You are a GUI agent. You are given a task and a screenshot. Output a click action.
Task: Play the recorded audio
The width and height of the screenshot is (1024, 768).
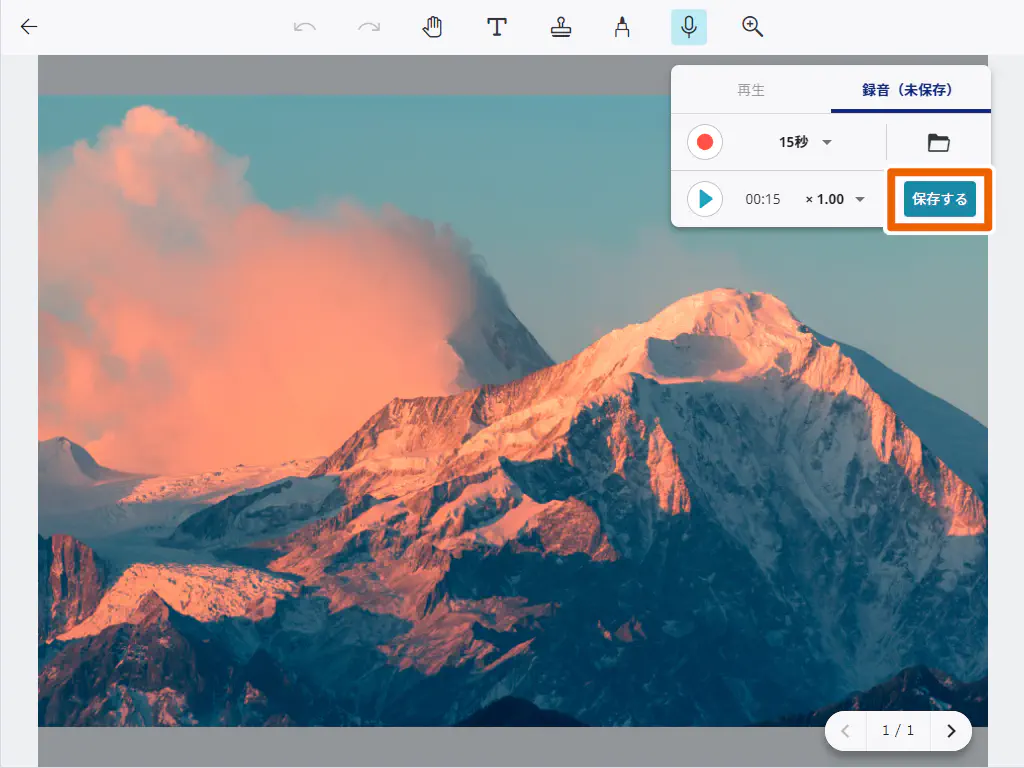(705, 199)
